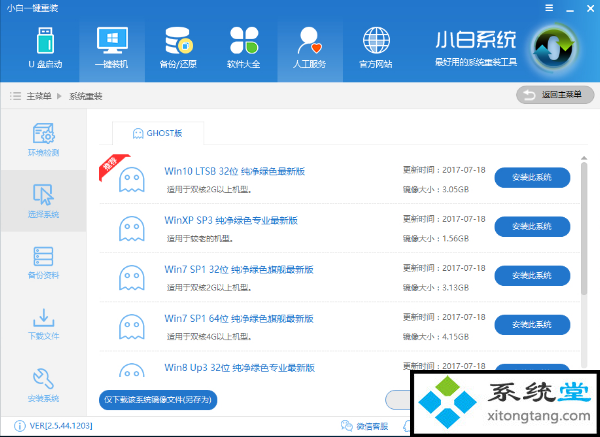Click the version info icon

(20, 426)
